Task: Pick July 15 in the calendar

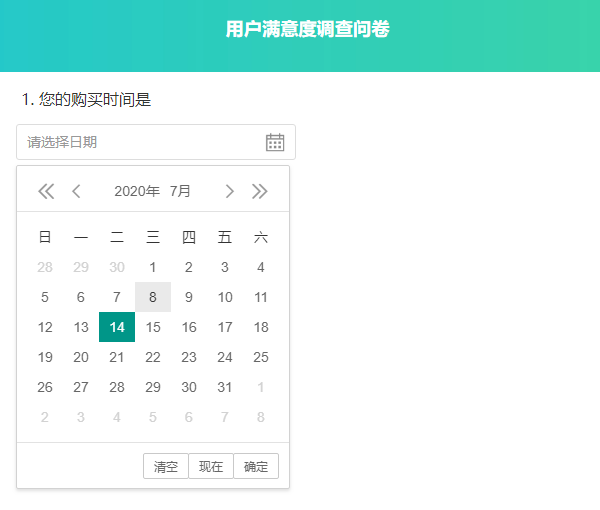Action: point(153,327)
